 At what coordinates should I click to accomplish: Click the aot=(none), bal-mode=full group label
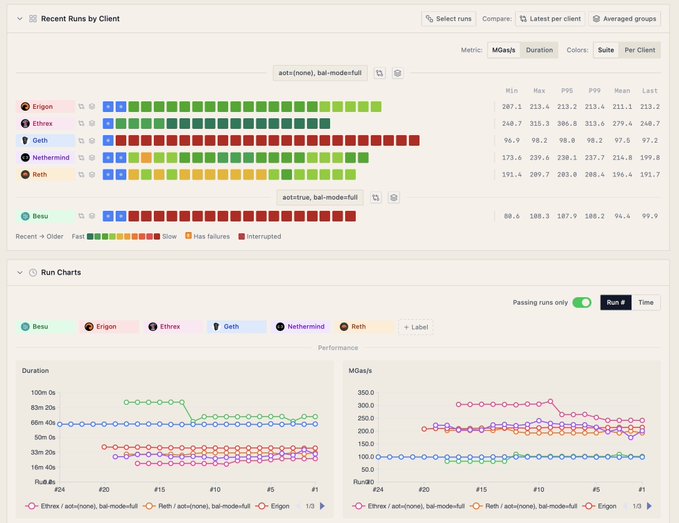[x=320, y=73]
